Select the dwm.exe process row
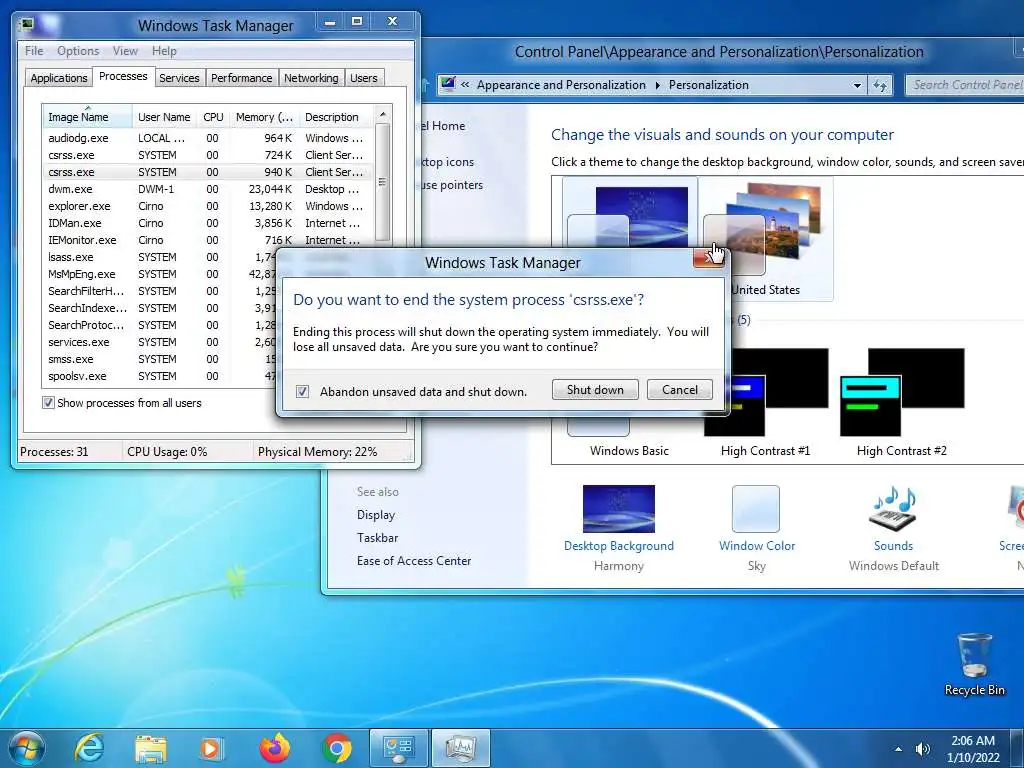Viewport: 1024px width, 768px height. tap(208, 189)
